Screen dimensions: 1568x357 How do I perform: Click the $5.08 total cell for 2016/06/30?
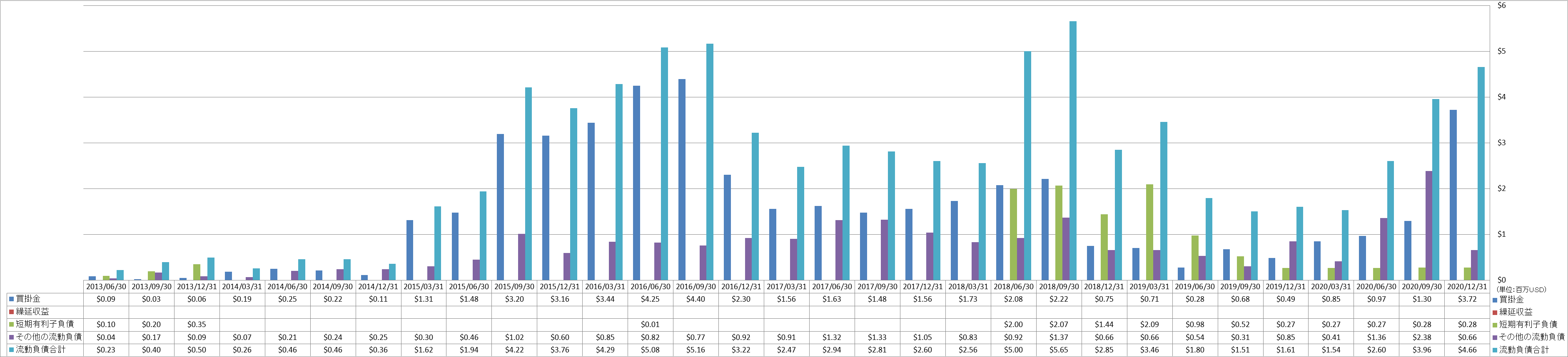tap(650, 350)
